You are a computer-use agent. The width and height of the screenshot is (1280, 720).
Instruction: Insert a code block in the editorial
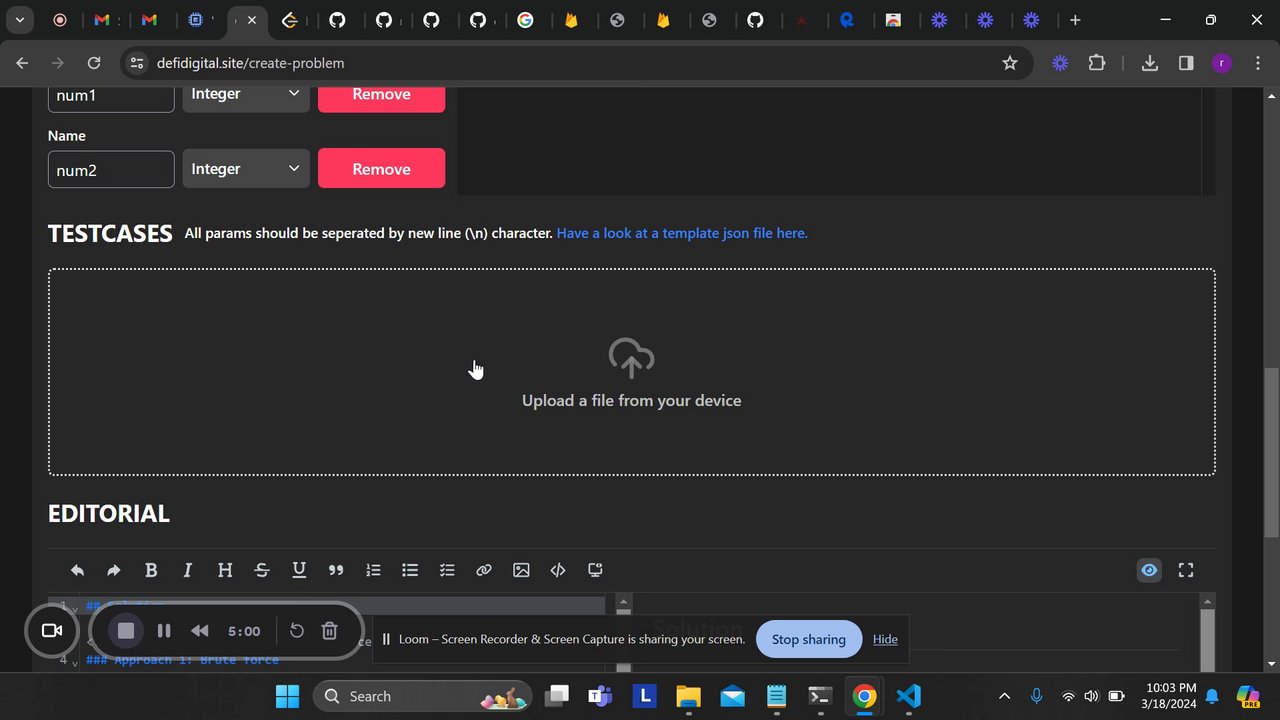595,570
